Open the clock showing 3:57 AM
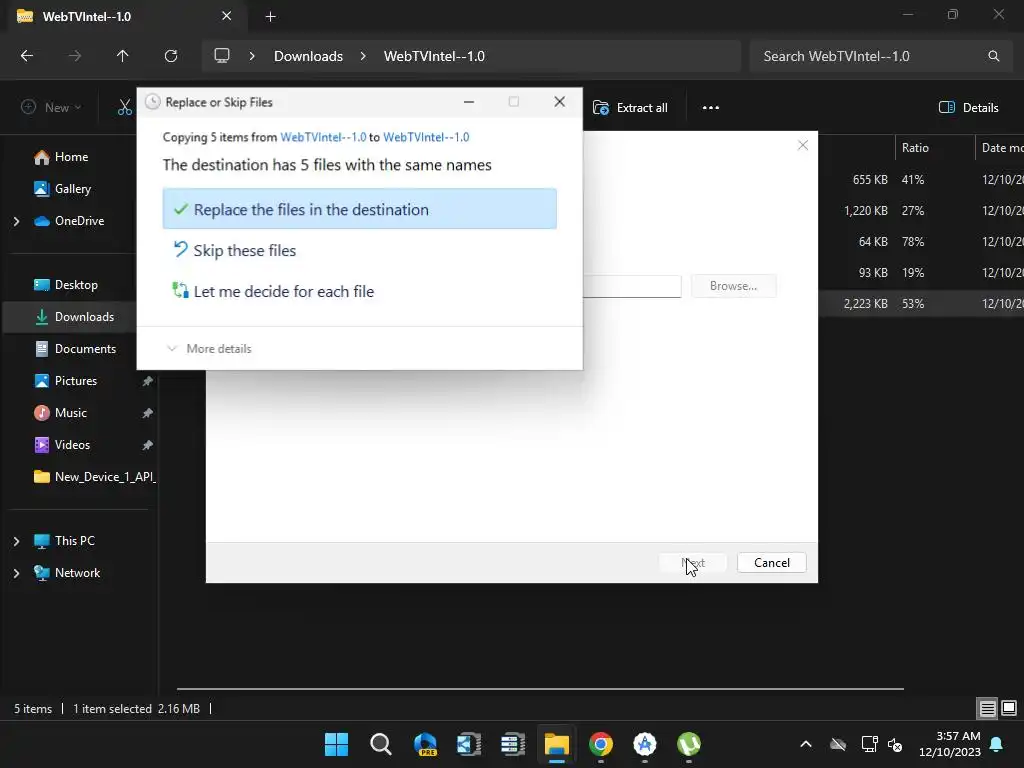 950,744
